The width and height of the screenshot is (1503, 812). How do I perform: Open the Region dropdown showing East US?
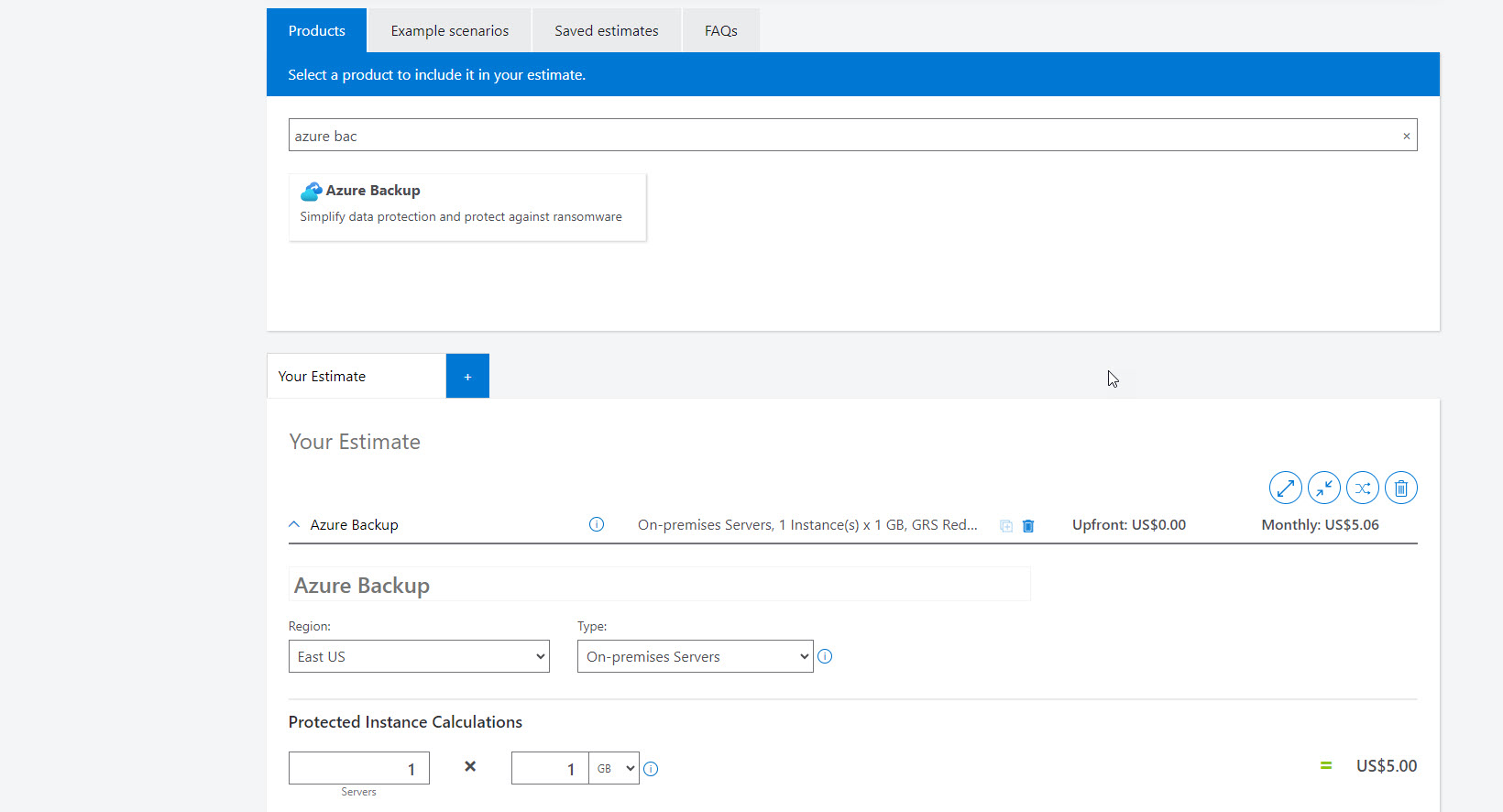pyautogui.click(x=419, y=656)
